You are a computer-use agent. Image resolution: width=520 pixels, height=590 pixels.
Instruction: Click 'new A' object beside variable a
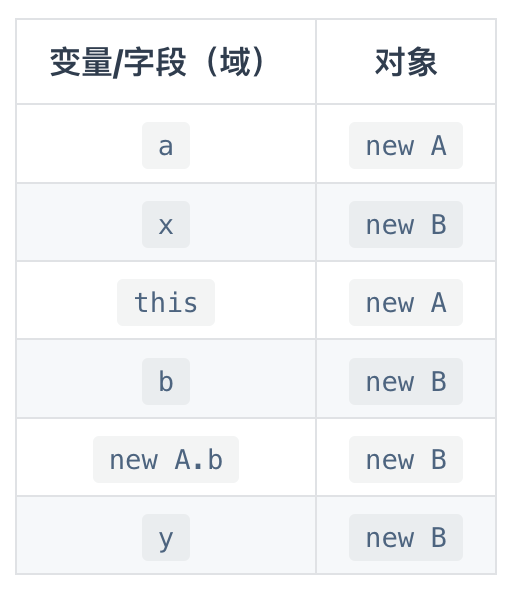[406, 146]
